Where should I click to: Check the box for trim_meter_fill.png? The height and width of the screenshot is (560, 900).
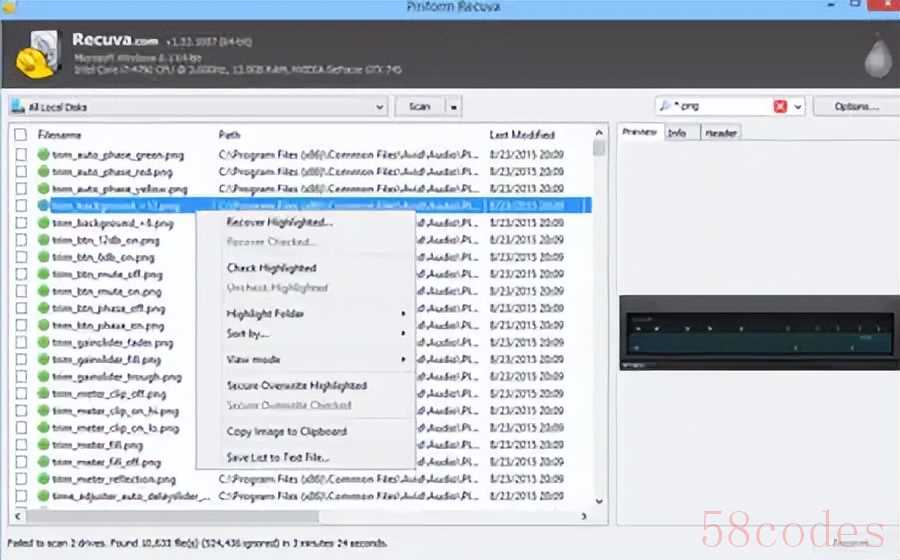(x=21, y=445)
